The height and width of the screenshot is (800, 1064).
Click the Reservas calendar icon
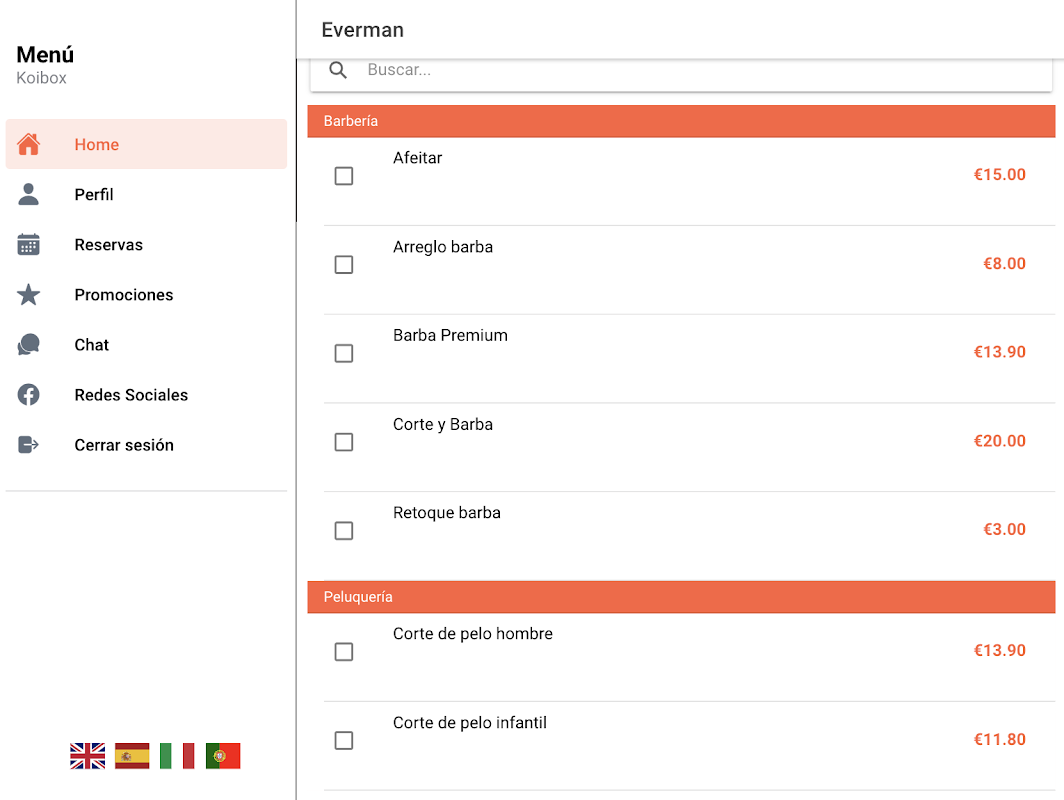[29, 245]
